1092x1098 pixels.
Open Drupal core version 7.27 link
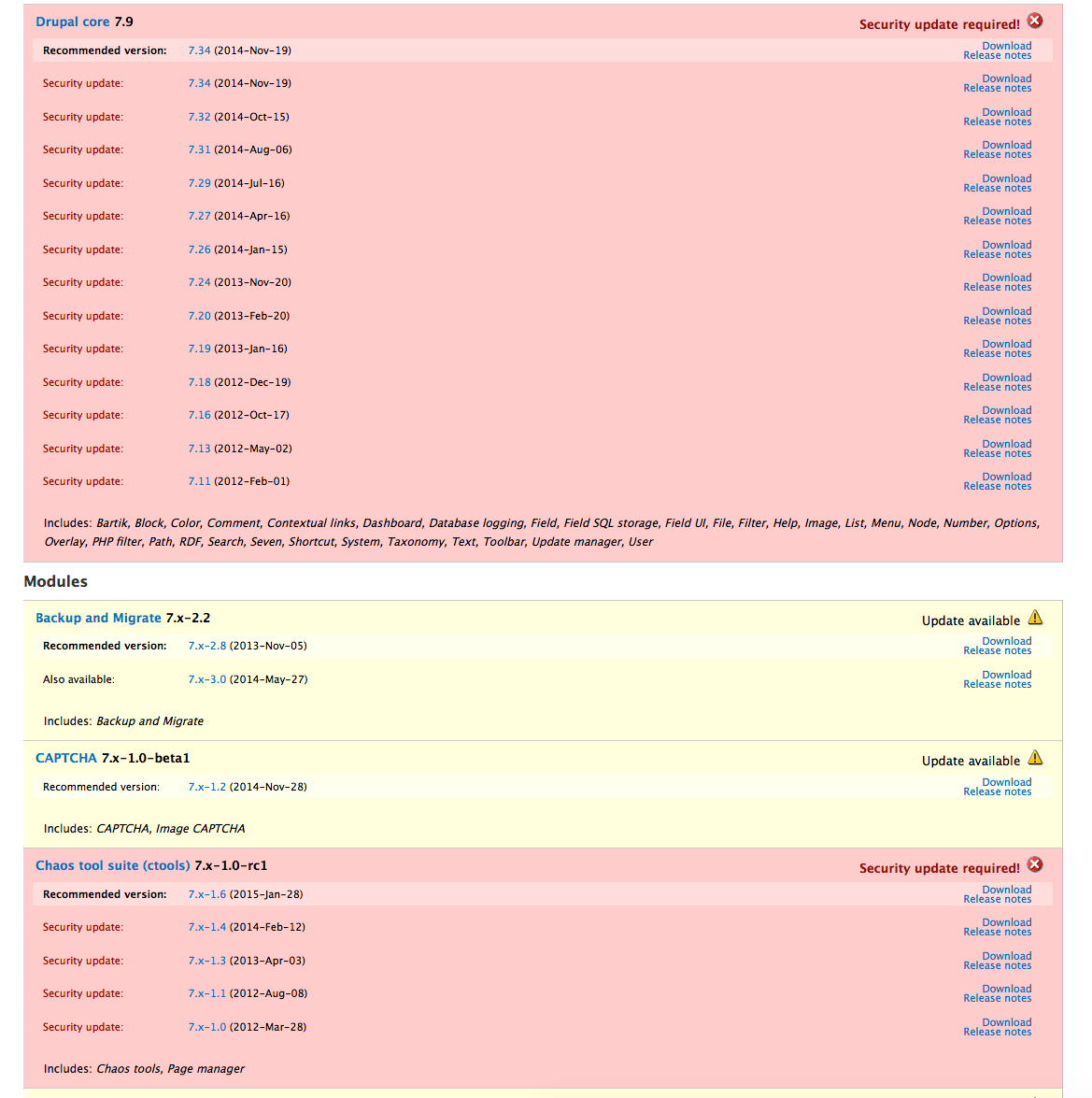coord(200,217)
